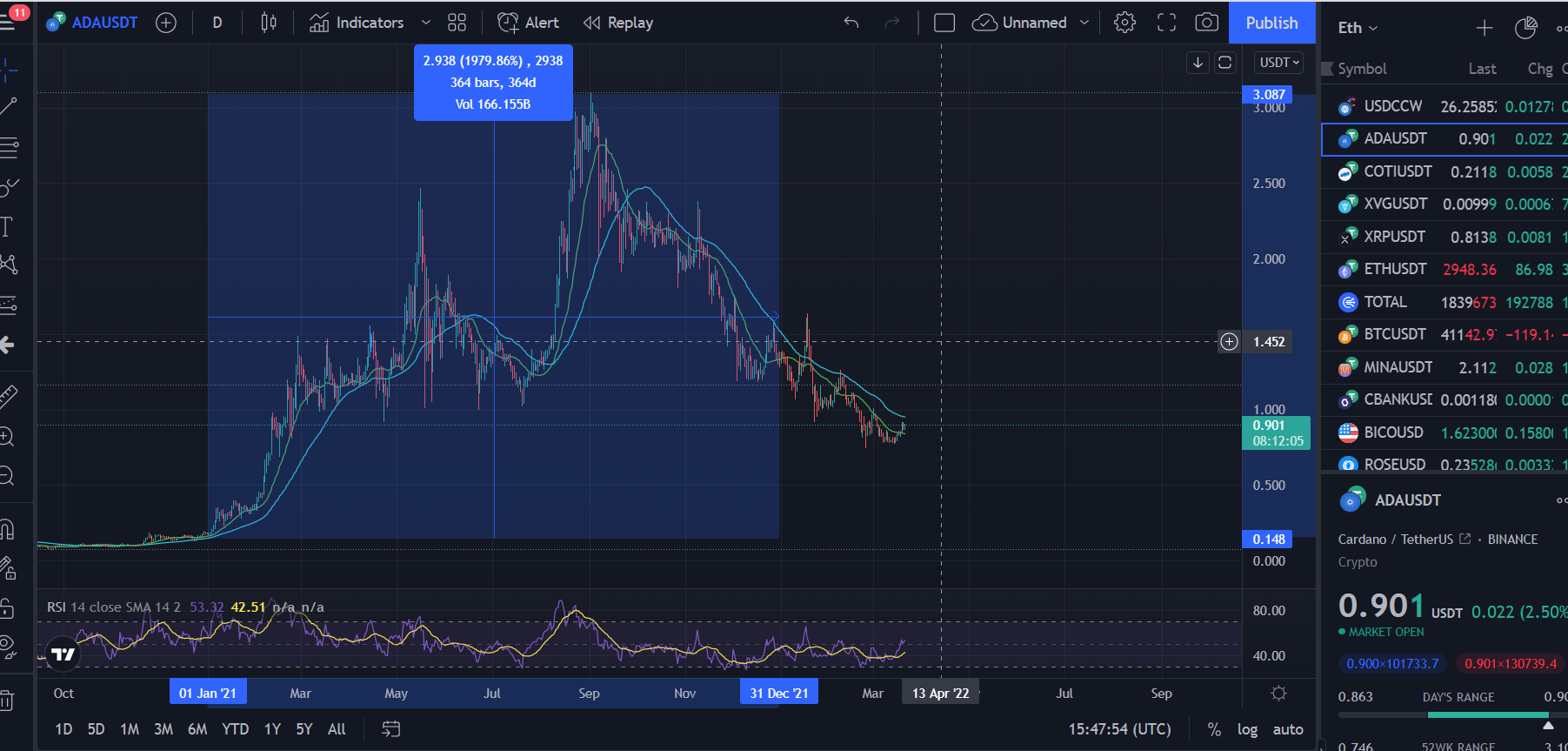Remove drawings with the trash icon

(x=7, y=700)
